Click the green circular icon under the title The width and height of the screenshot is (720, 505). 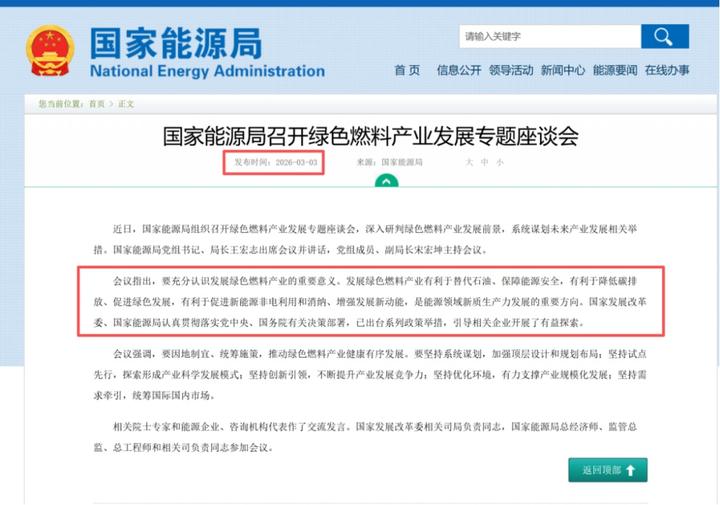[386, 181]
